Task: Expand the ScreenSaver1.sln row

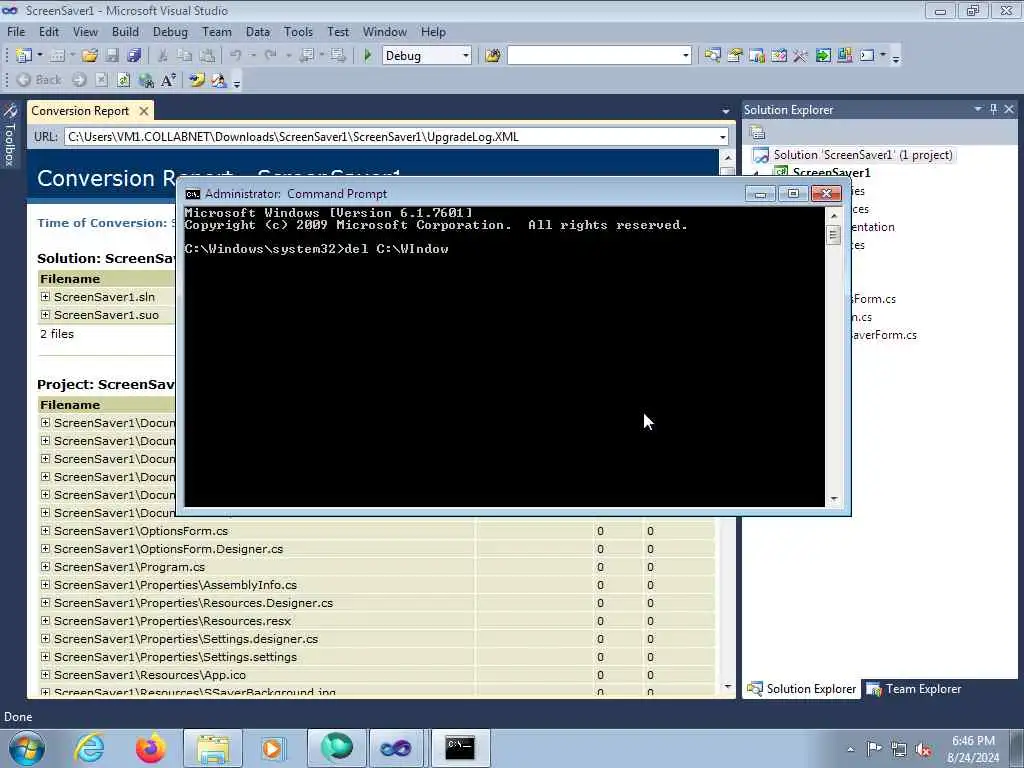Action: (x=45, y=296)
